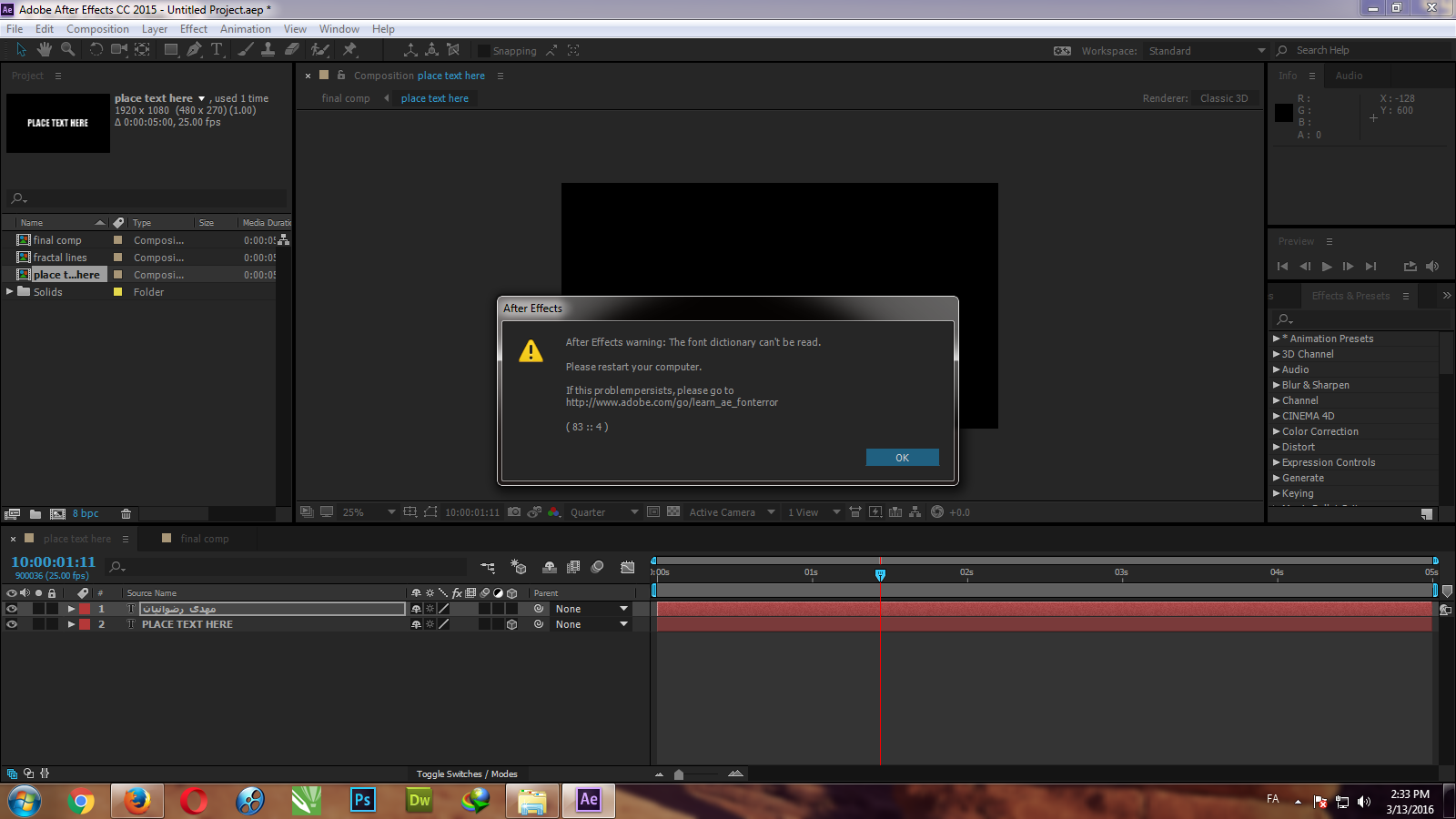This screenshot has height=819, width=1456.
Task: Expand Animation Presets category
Action: [x=1276, y=339]
